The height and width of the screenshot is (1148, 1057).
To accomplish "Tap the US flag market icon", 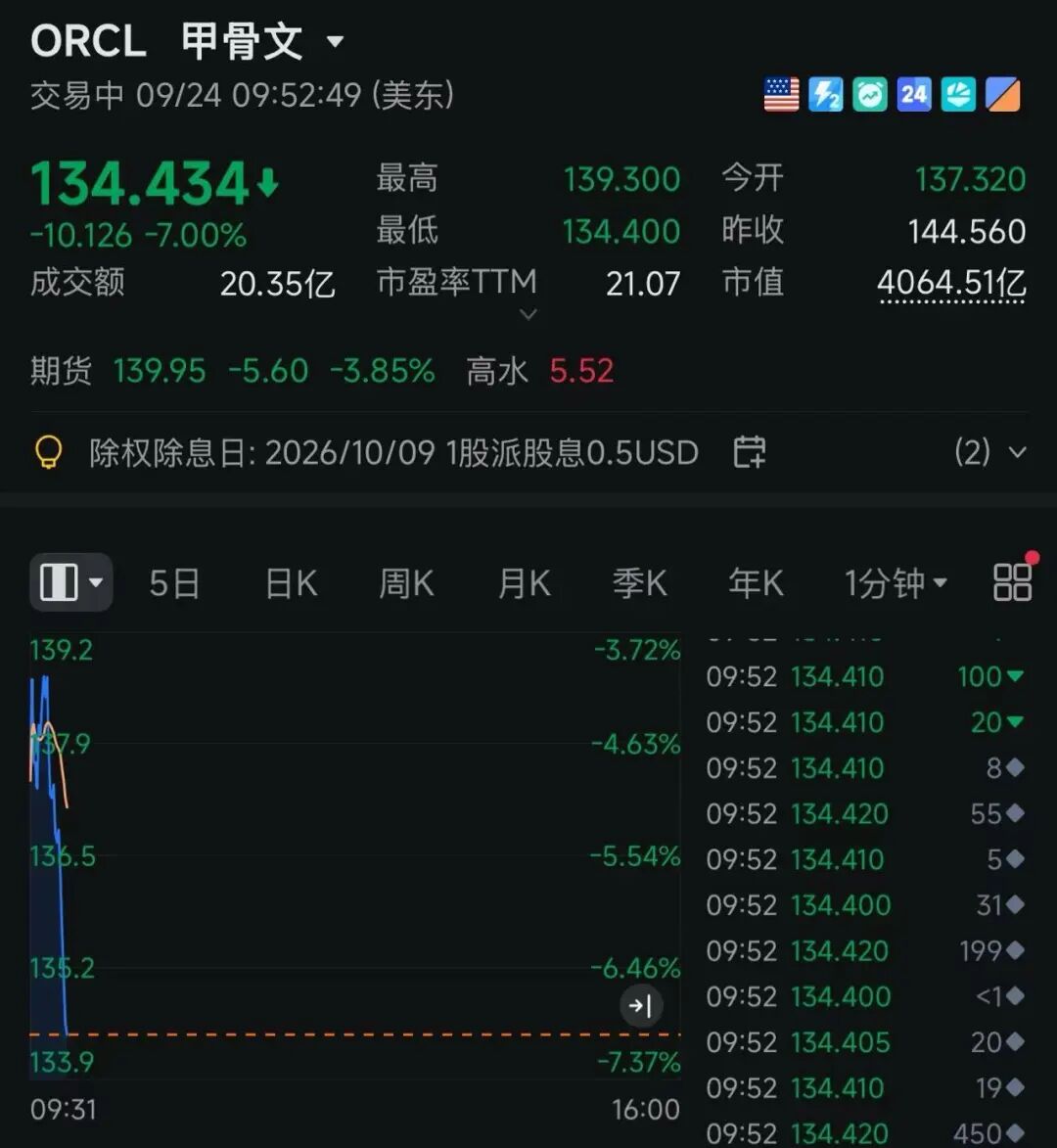I will [x=781, y=95].
